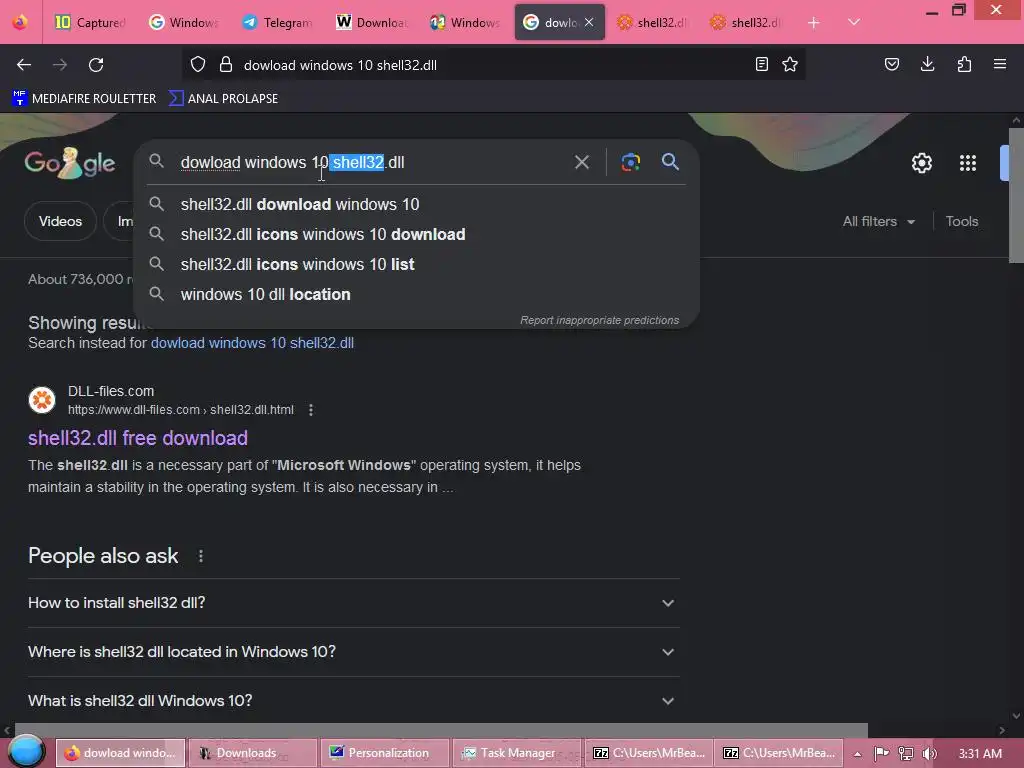Switch to the Telegram tab
Image resolution: width=1024 pixels, height=768 pixels.
pos(277,22)
